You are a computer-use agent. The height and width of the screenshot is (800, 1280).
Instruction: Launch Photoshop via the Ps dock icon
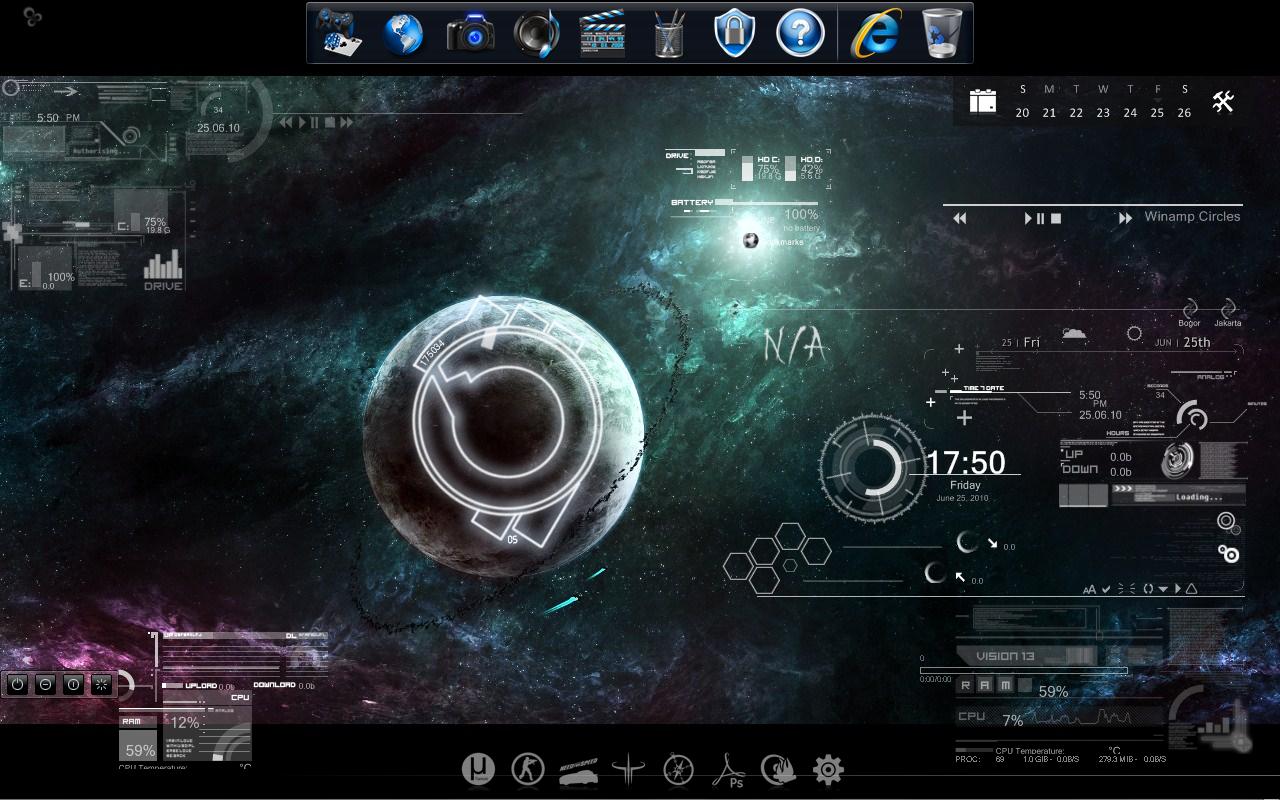[730, 770]
